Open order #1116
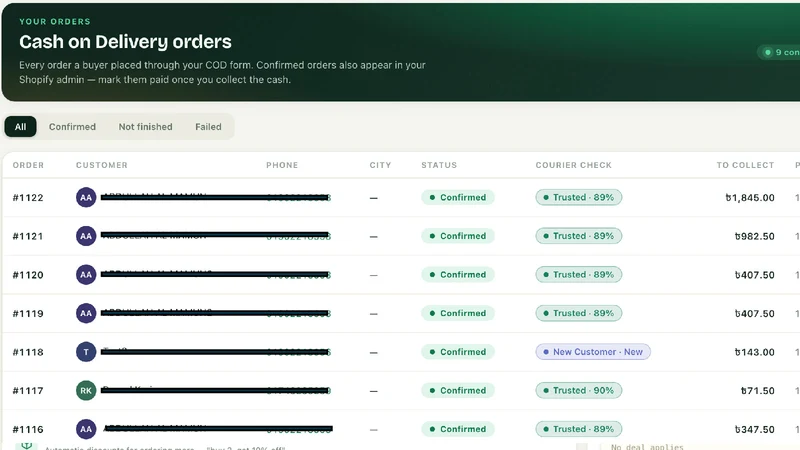This screenshot has width=800, height=450. click(x=28, y=429)
